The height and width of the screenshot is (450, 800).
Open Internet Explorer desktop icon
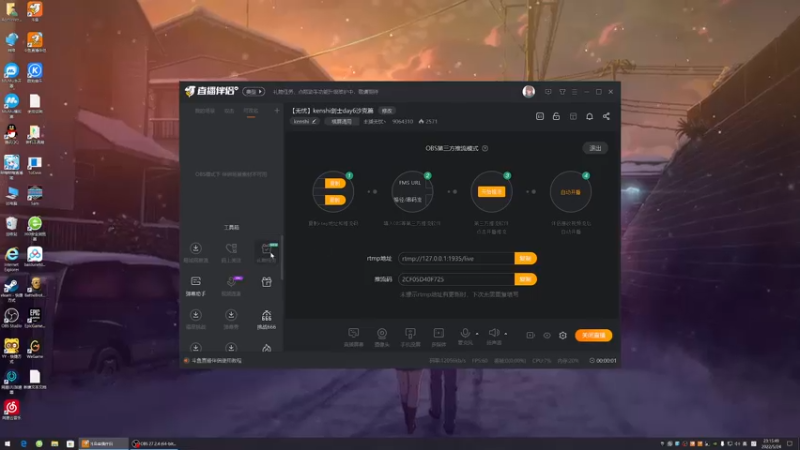point(11,259)
